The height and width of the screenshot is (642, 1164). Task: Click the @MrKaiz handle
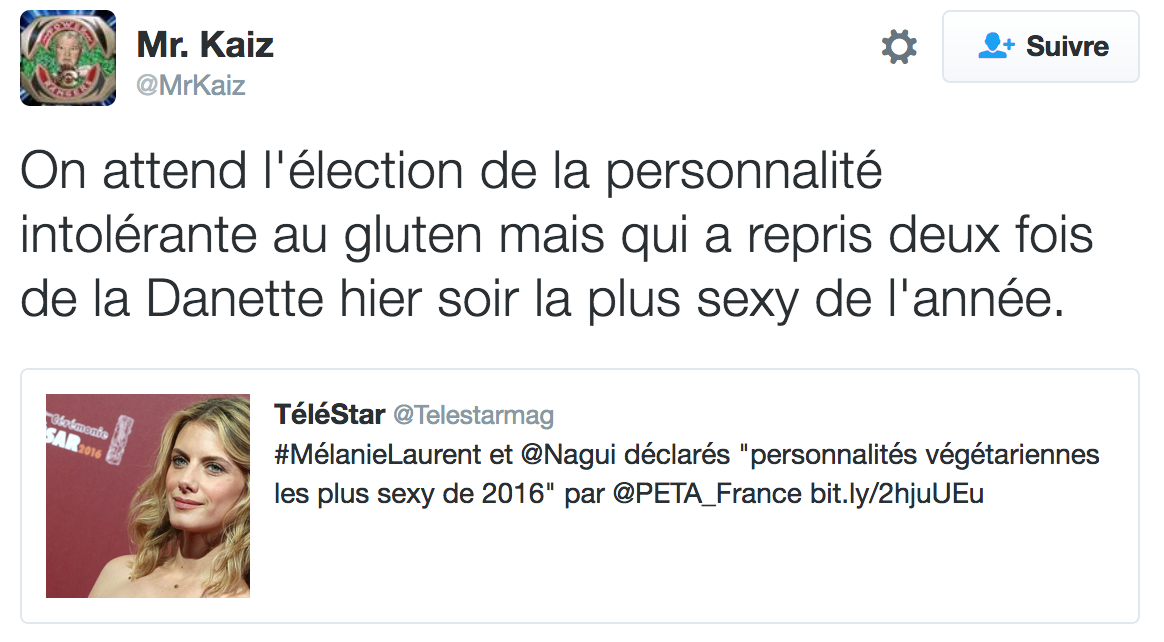(x=190, y=86)
